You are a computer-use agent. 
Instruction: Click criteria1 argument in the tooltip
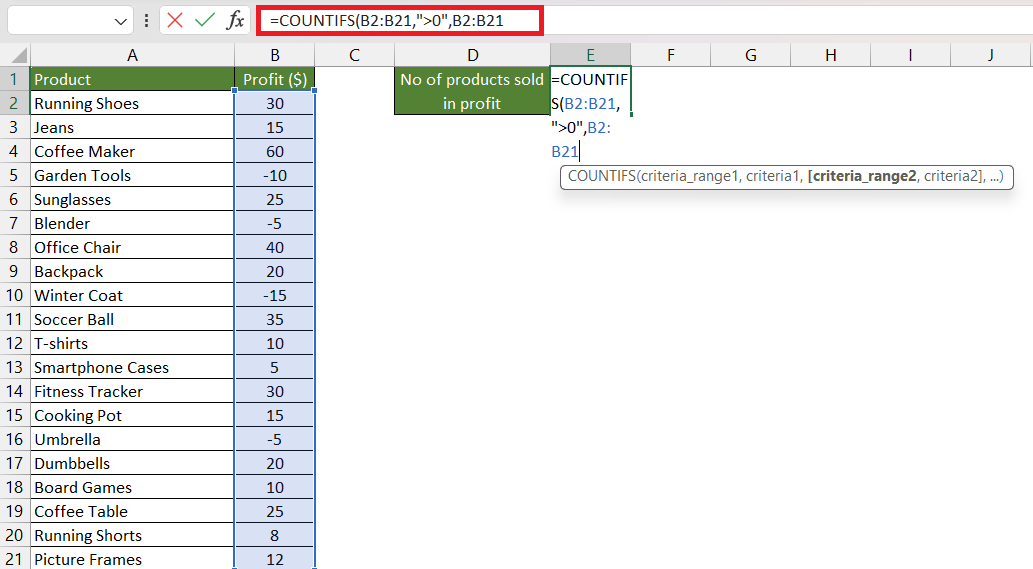click(x=773, y=176)
